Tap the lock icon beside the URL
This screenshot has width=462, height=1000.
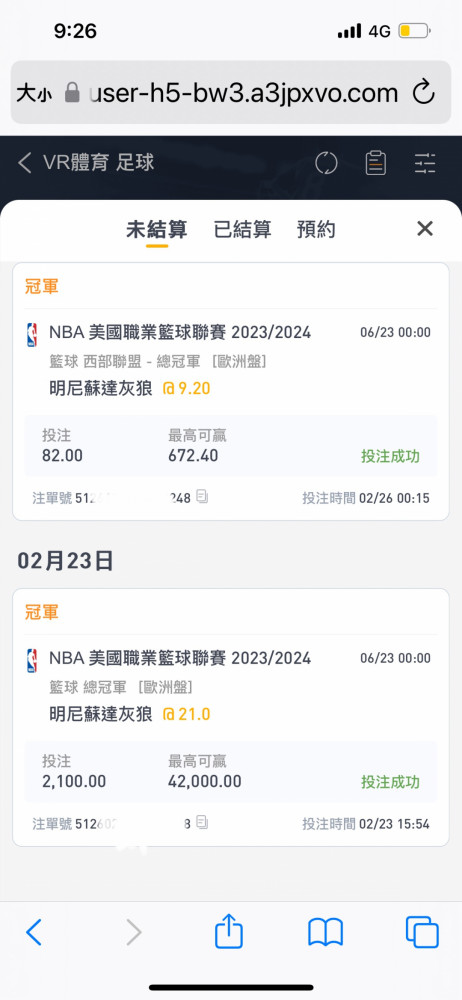click(x=72, y=92)
